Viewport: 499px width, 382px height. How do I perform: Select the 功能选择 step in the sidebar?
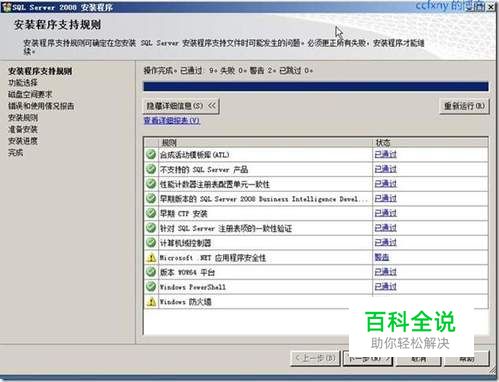pos(23,83)
